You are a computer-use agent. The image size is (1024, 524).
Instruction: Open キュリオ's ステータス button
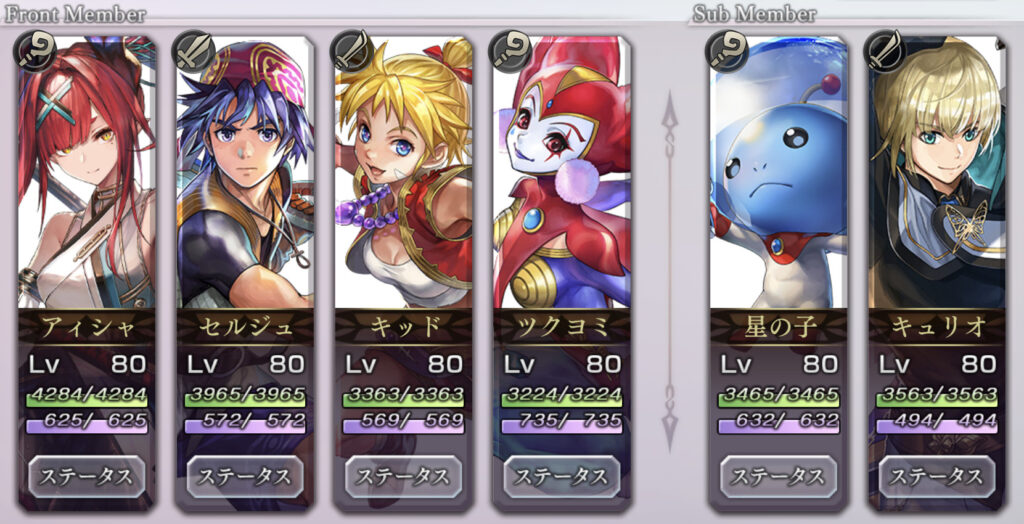[937, 477]
